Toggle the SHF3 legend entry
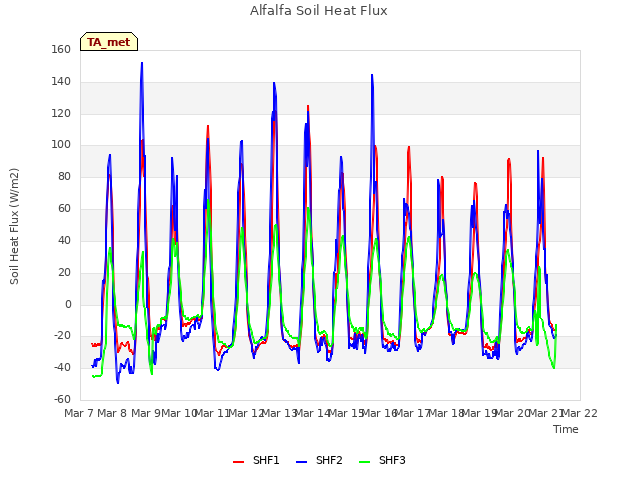Screen dimensions: 640x480 click(x=382, y=460)
